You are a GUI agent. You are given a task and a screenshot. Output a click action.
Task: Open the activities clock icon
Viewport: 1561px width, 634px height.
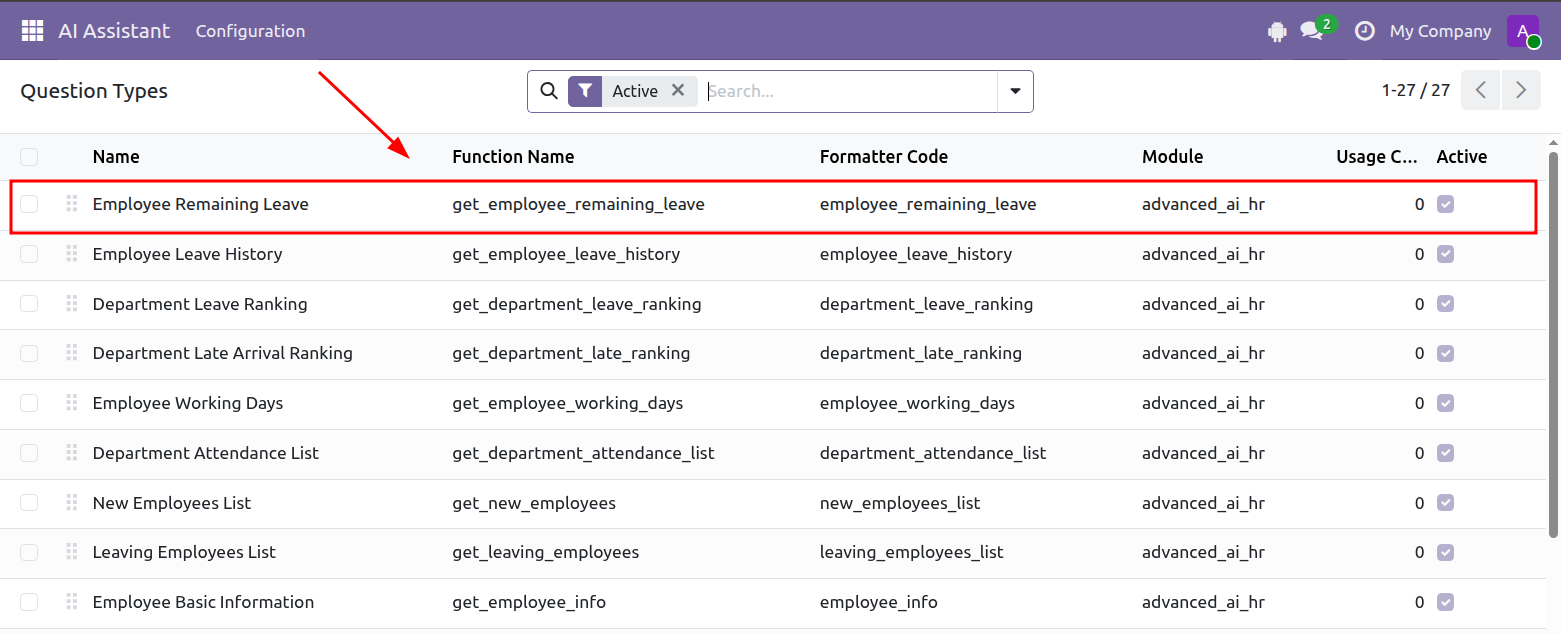tap(1364, 31)
